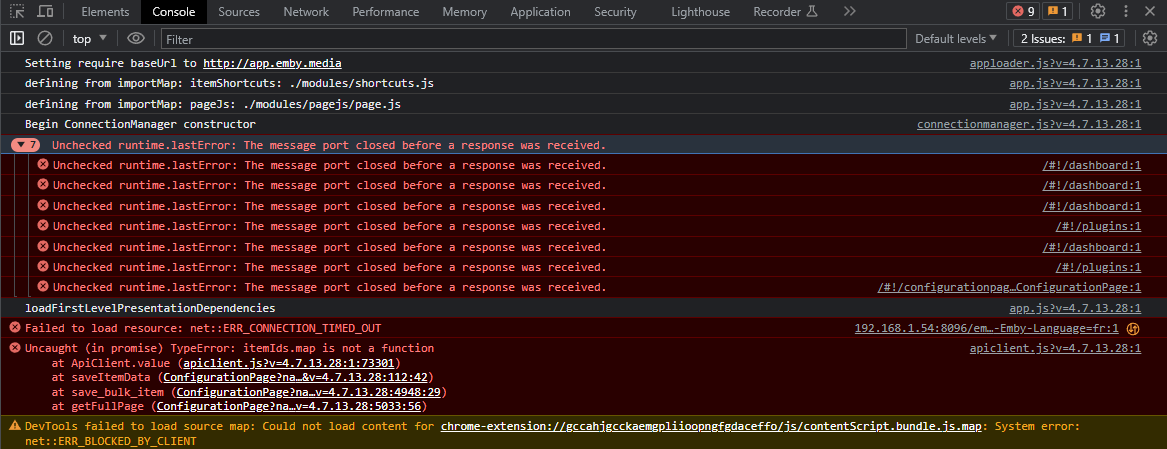Click the red error count badge
This screenshot has width=1167, height=449.
[1023, 12]
